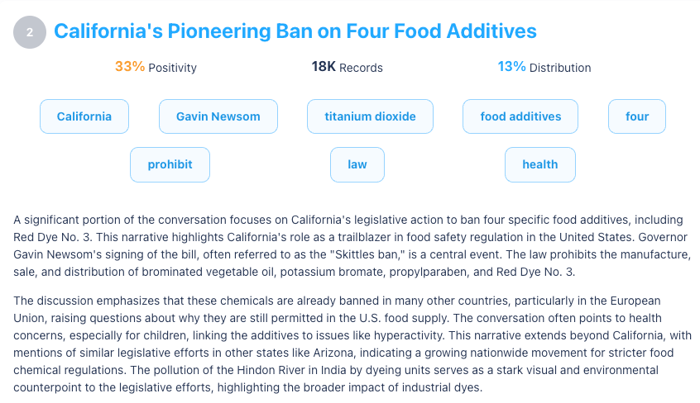
Task: Select the Gavin Newsom keyword tag
Action: click(x=218, y=116)
